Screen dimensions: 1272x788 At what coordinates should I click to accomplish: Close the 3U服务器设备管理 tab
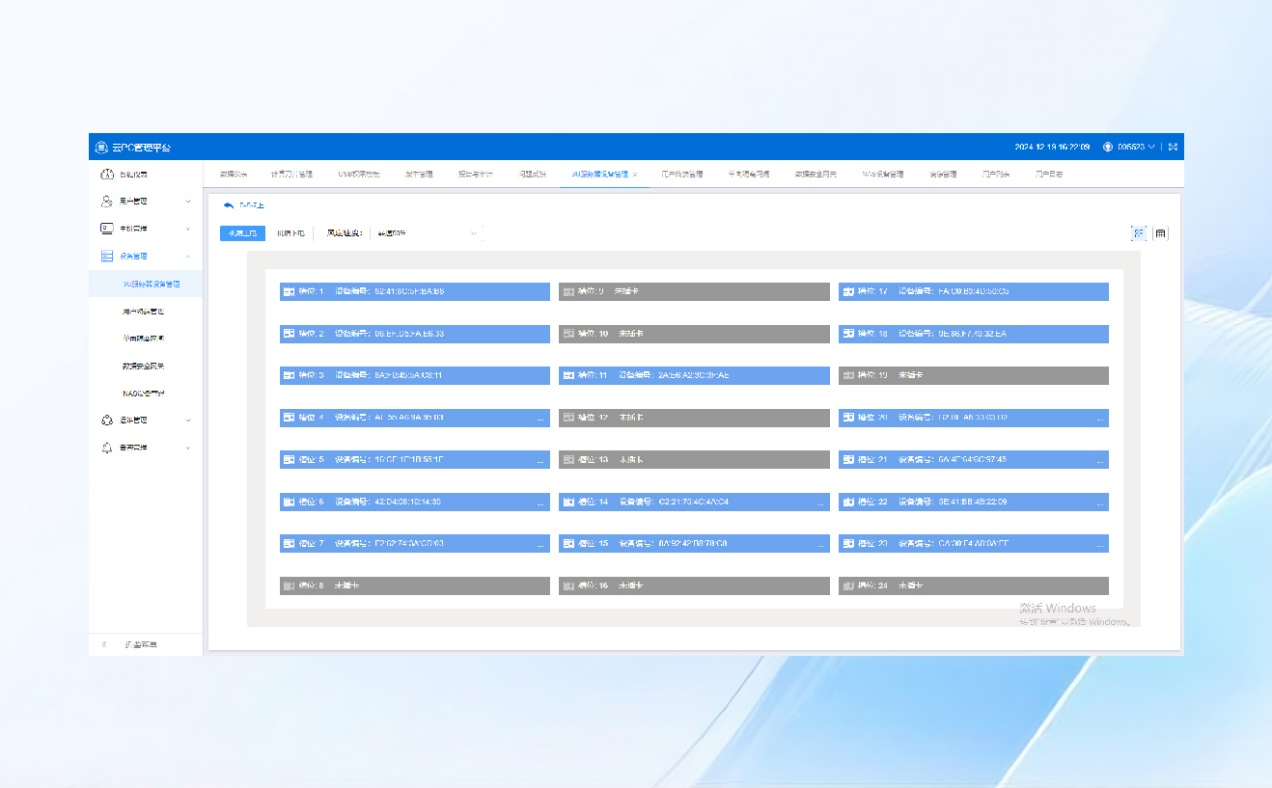coord(635,174)
